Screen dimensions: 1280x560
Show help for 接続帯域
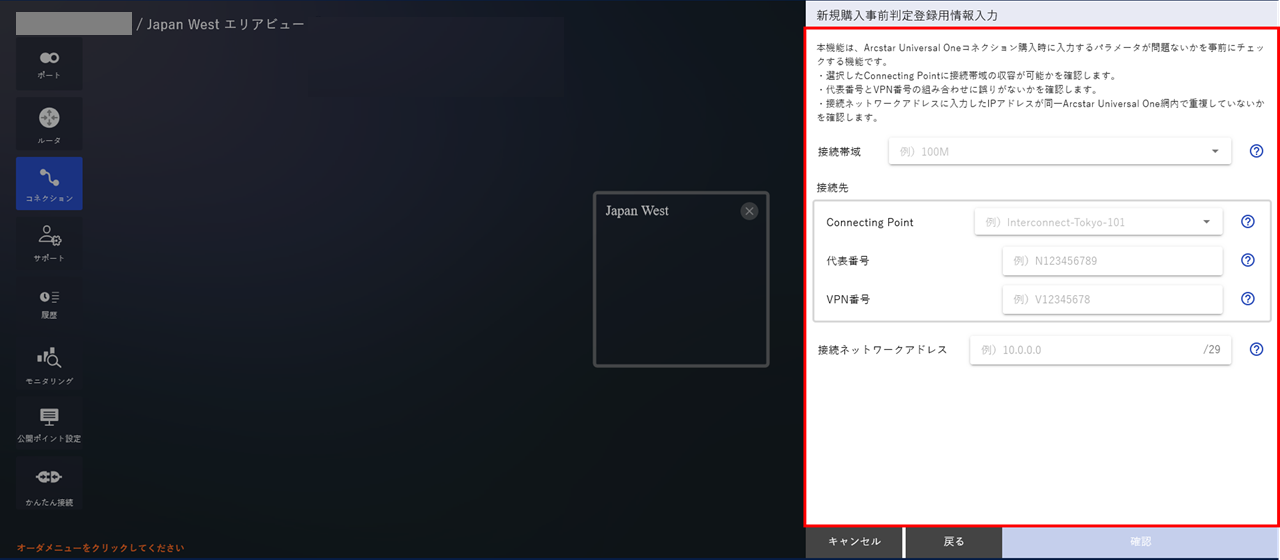click(x=1256, y=152)
